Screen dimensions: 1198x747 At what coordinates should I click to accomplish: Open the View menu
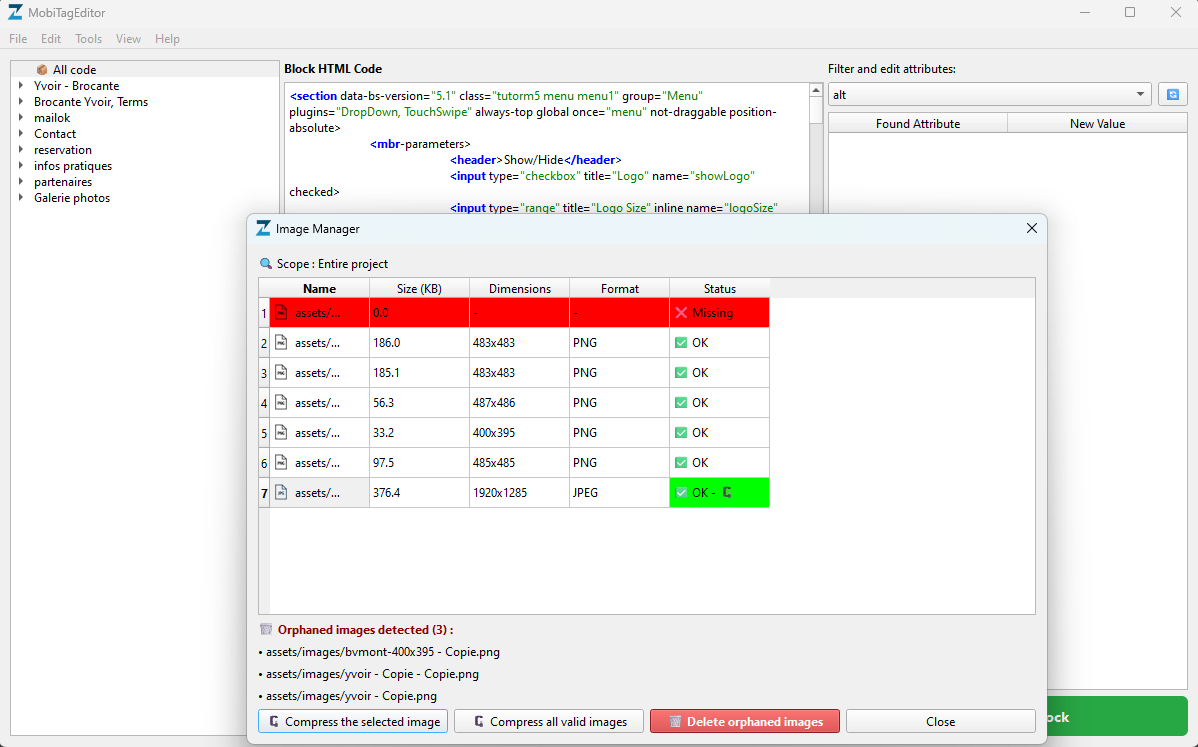[x=128, y=39]
